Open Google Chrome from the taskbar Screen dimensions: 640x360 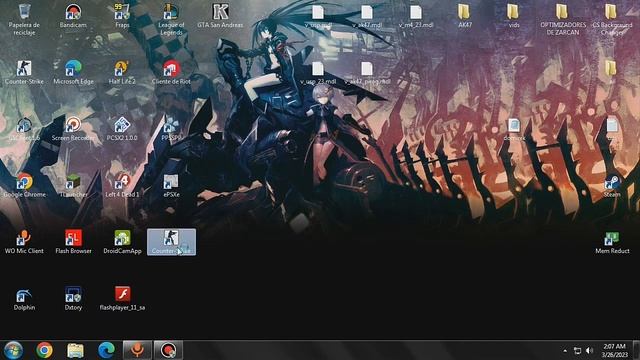pyautogui.click(x=44, y=350)
